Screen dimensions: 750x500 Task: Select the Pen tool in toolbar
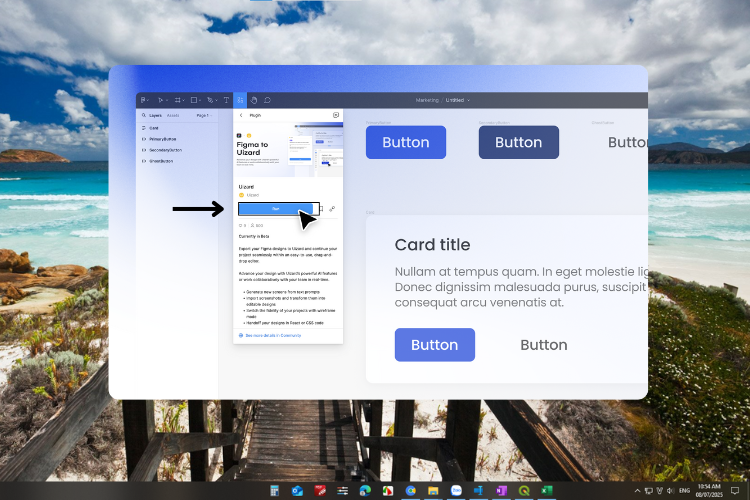click(x=210, y=100)
